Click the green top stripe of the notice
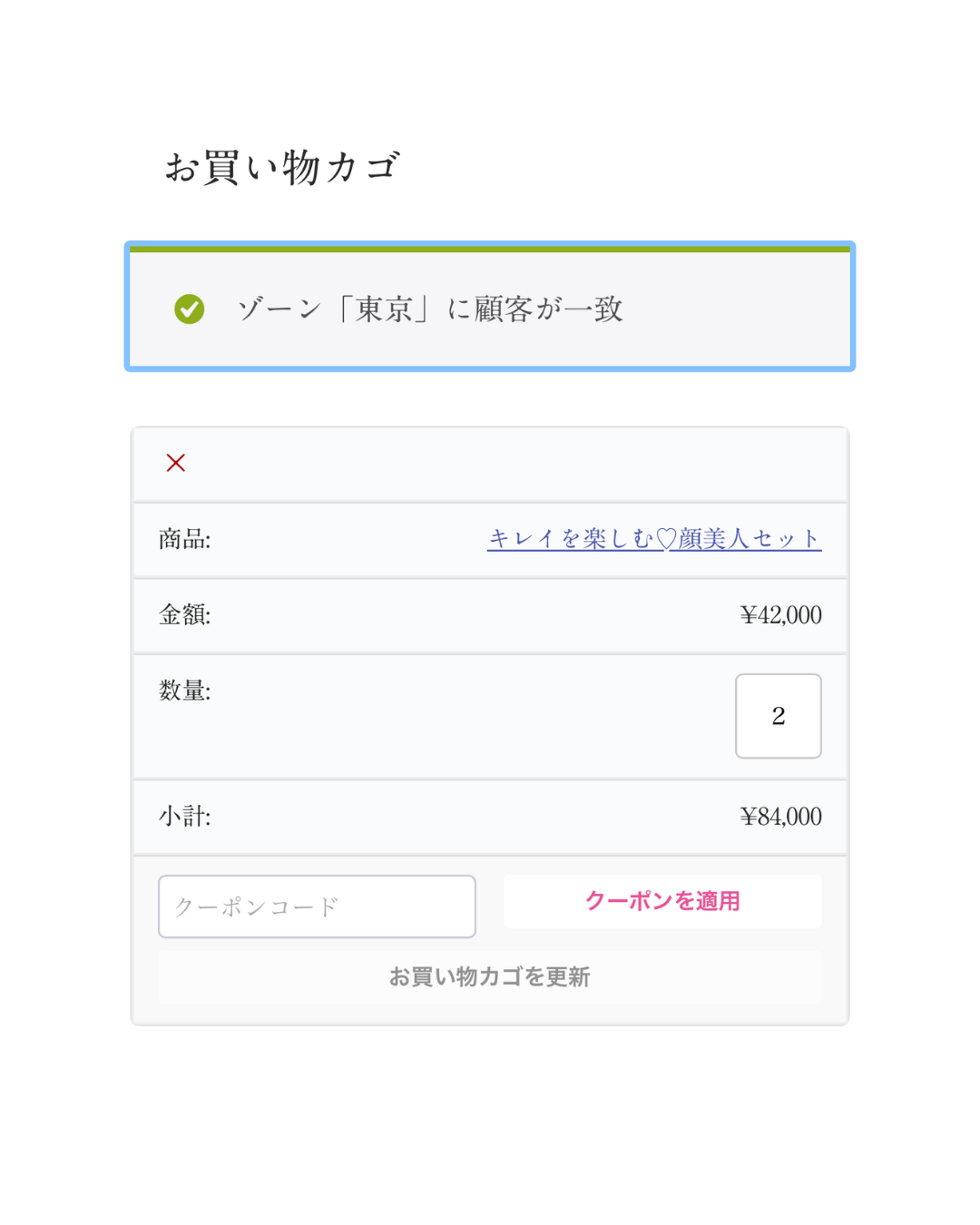 pos(490,249)
